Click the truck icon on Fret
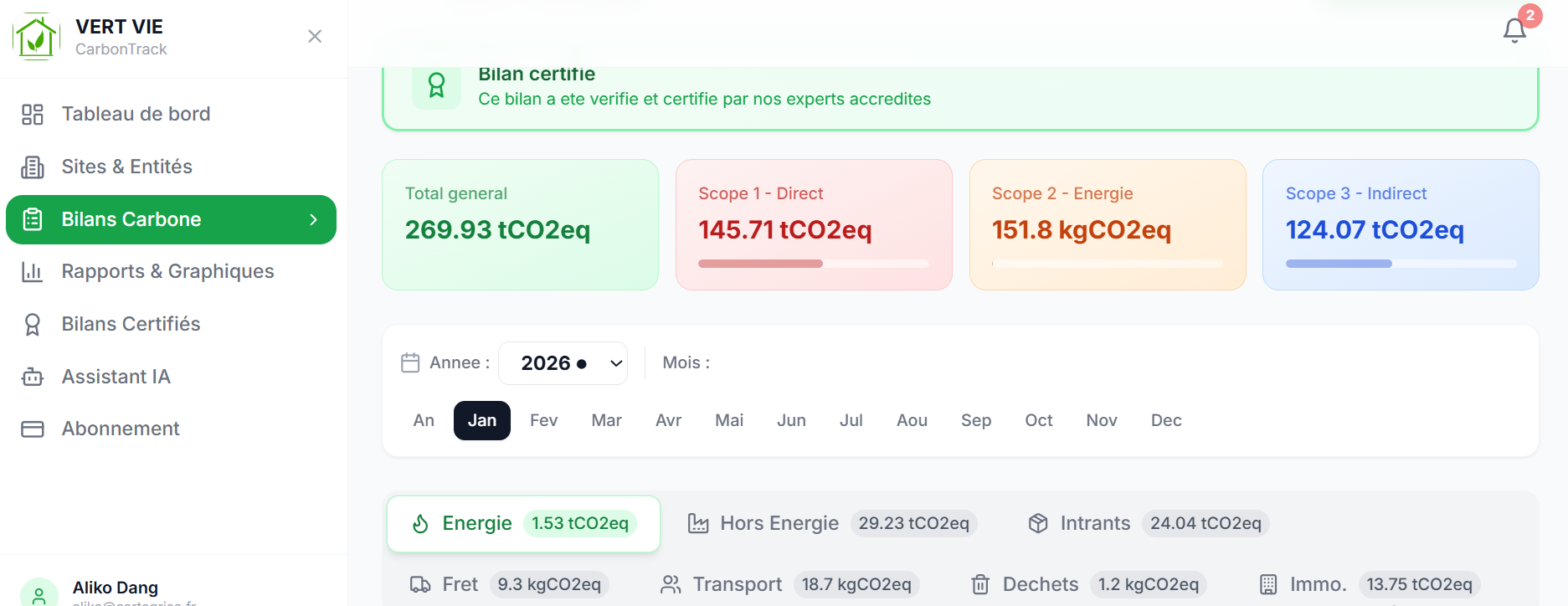Image resolution: width=1568 pixels, height=606 pixels. (420, 584)
